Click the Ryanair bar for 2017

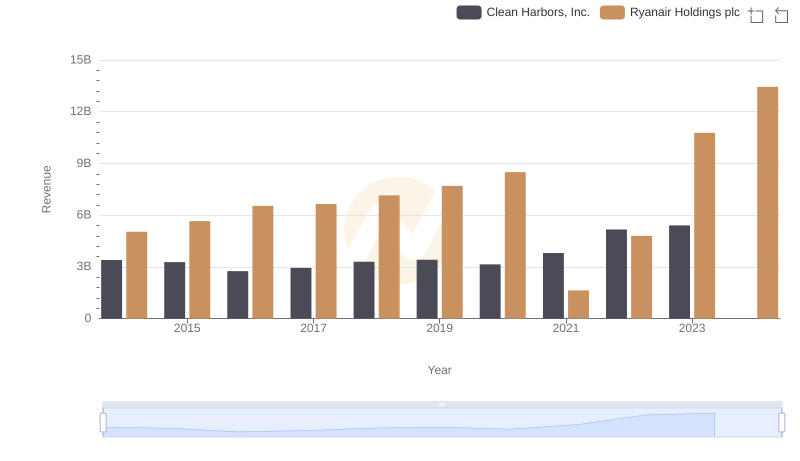326,261
